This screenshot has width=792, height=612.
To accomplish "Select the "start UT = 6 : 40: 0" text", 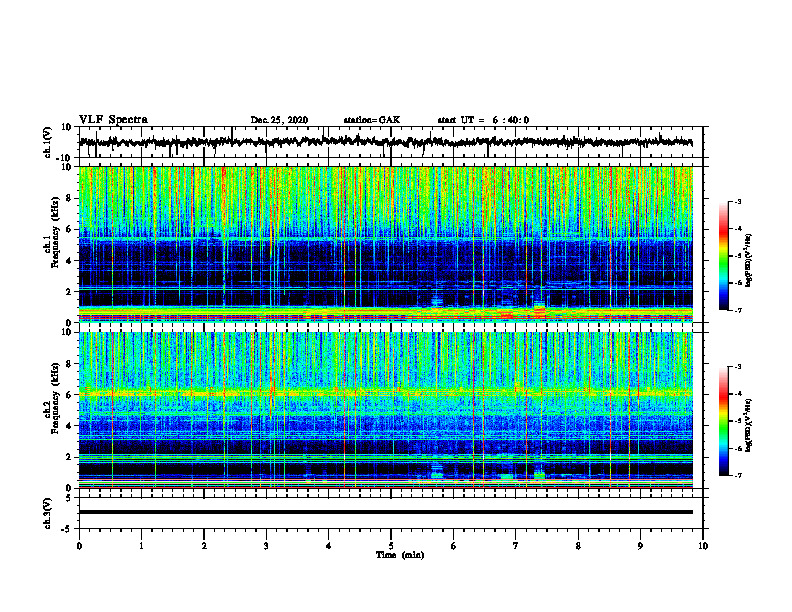I will [x=483, y=120].
